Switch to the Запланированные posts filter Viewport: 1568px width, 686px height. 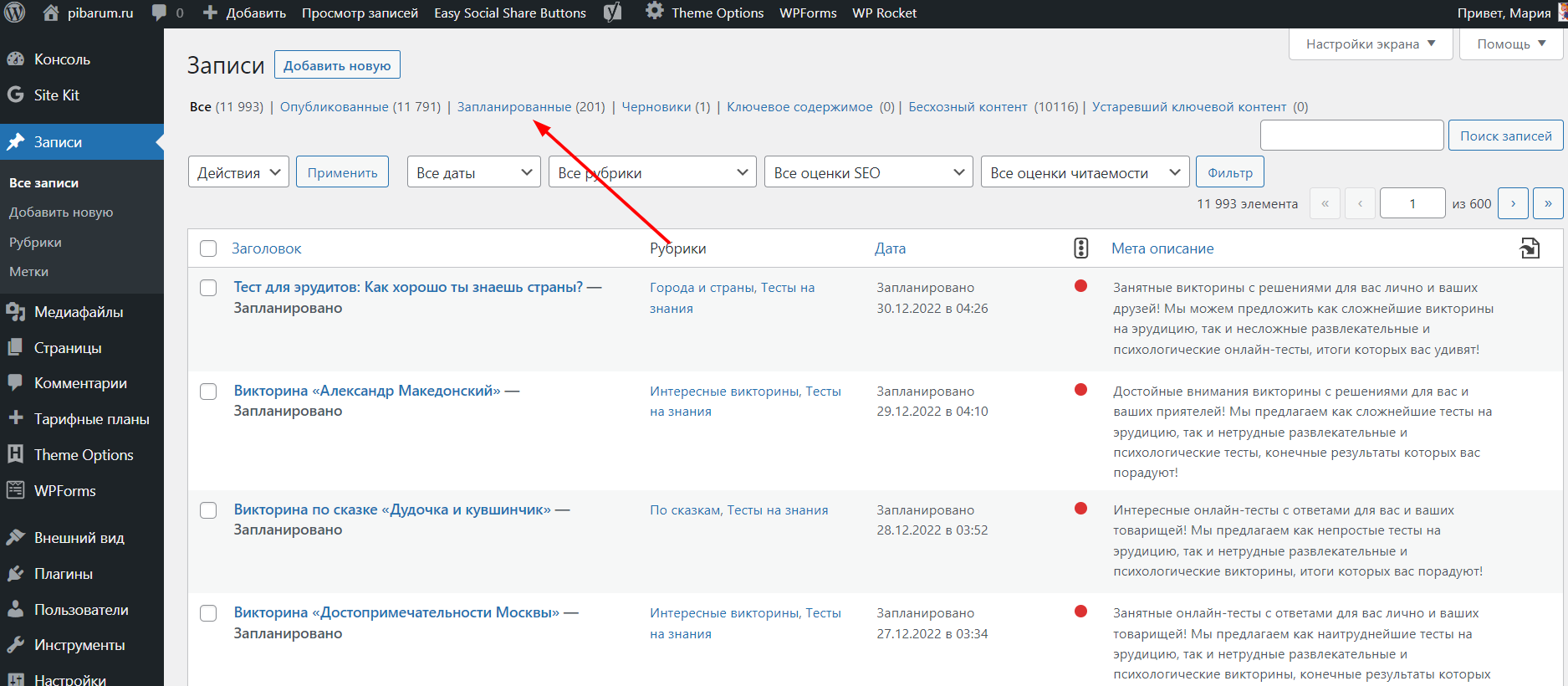click(x=513, y=107)
